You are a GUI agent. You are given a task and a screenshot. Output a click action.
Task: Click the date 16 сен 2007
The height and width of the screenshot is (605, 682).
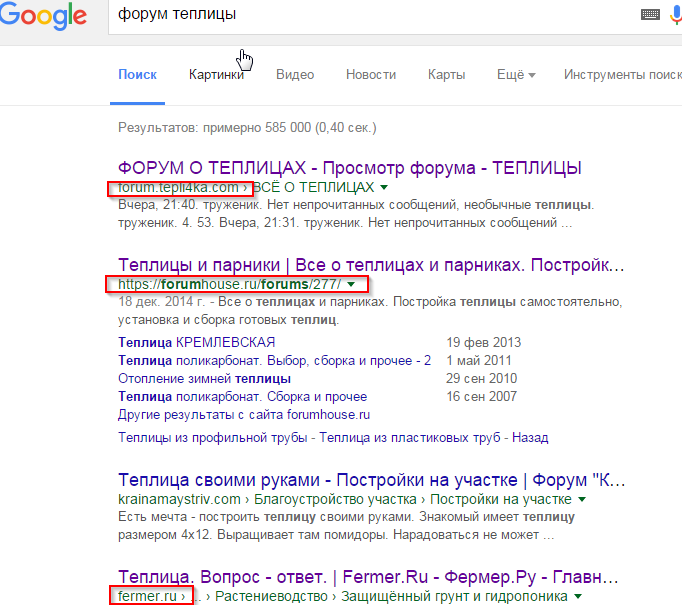tap(481, 397)
